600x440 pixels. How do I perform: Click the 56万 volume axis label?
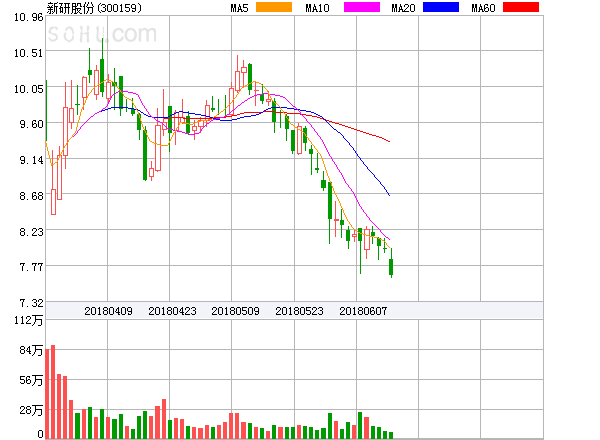click(x=31, y=380)
